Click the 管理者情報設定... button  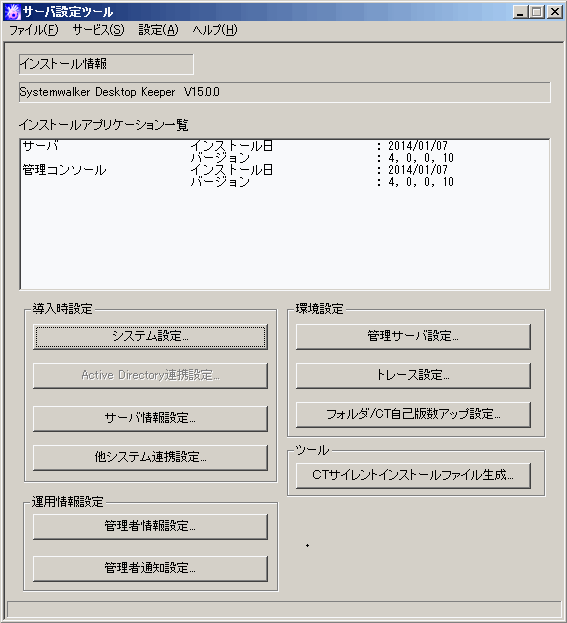click(x=150, y=526)
